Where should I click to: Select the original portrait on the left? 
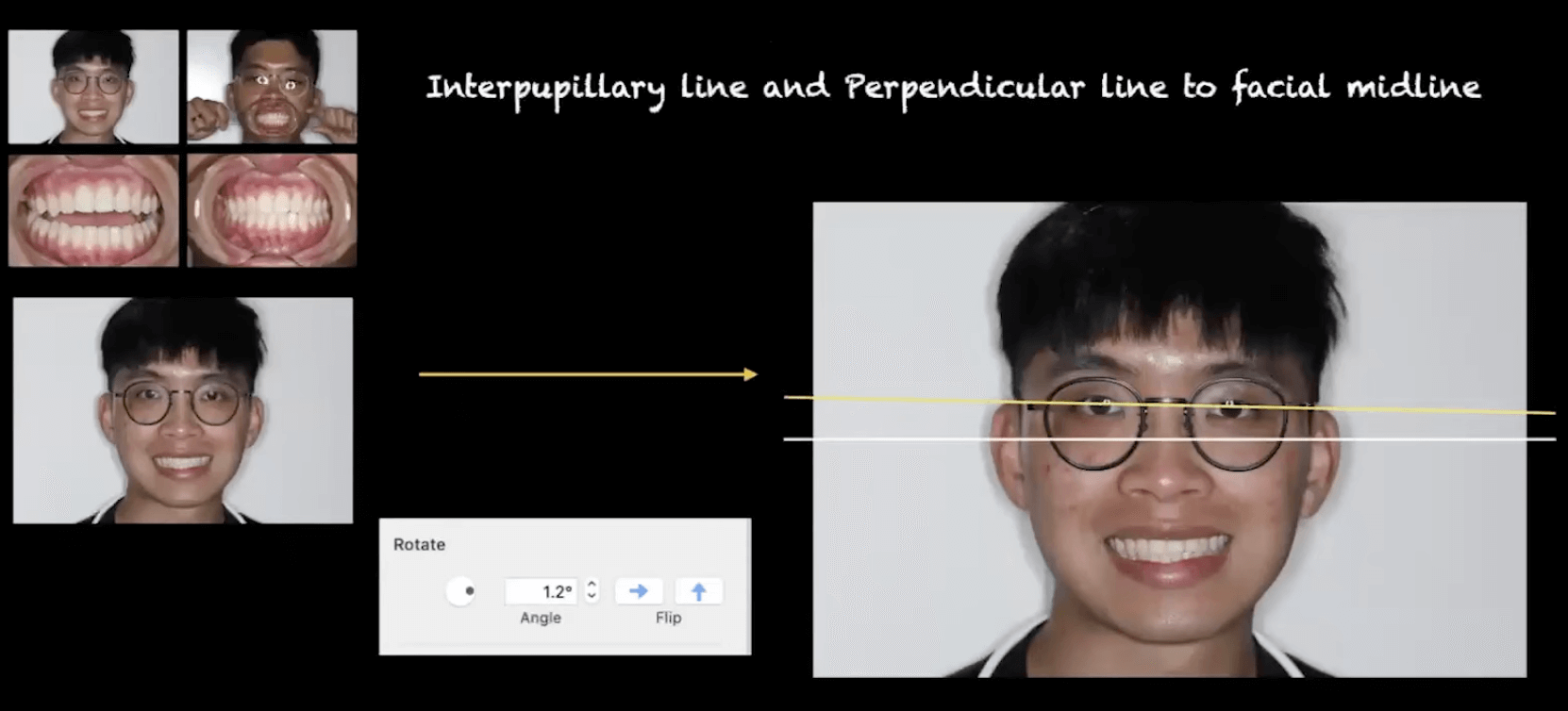[x=183, y=410]
